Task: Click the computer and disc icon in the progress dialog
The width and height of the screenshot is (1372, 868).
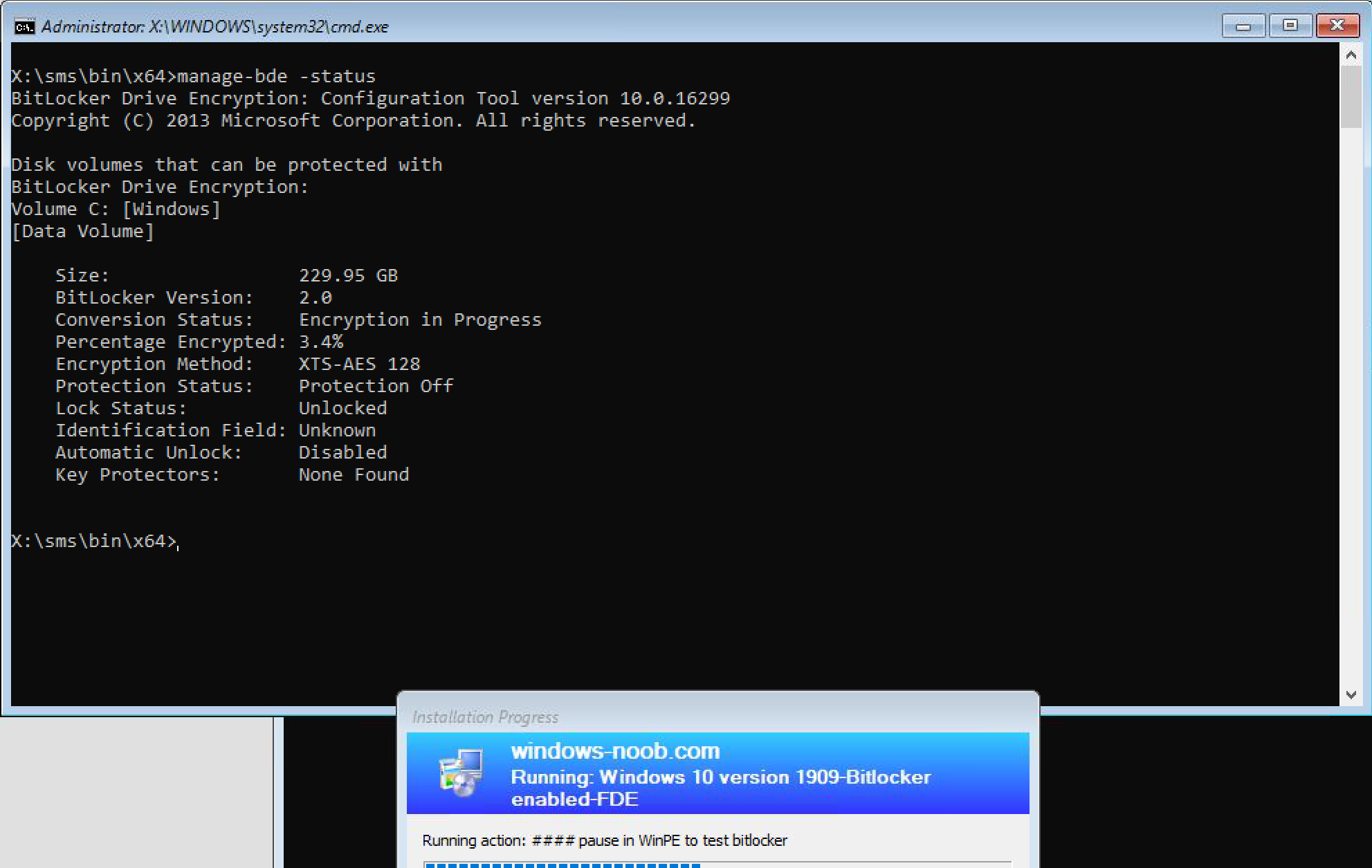Action: (x=461, y=773)
